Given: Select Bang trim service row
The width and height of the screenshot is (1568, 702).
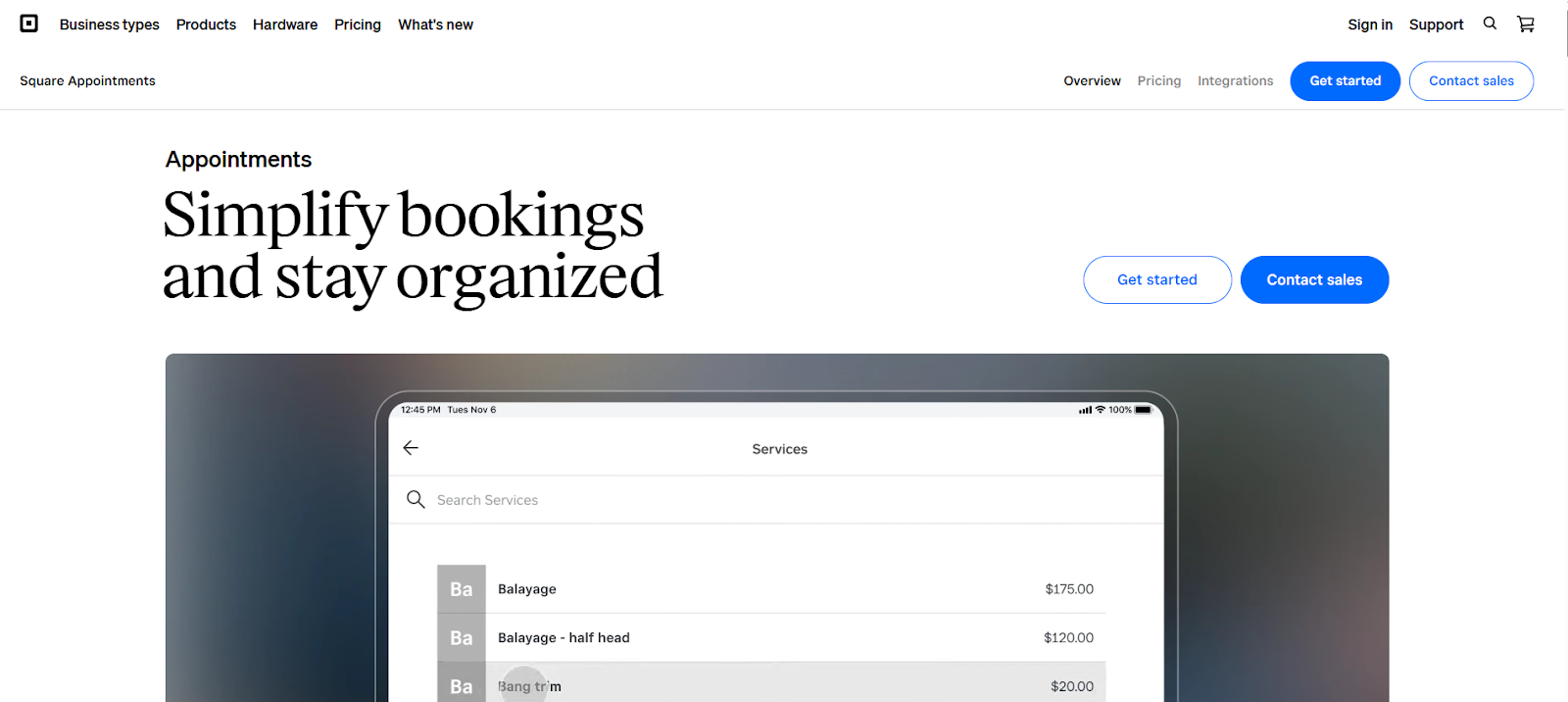Looking at the screenshot, I should pos(771,682).
